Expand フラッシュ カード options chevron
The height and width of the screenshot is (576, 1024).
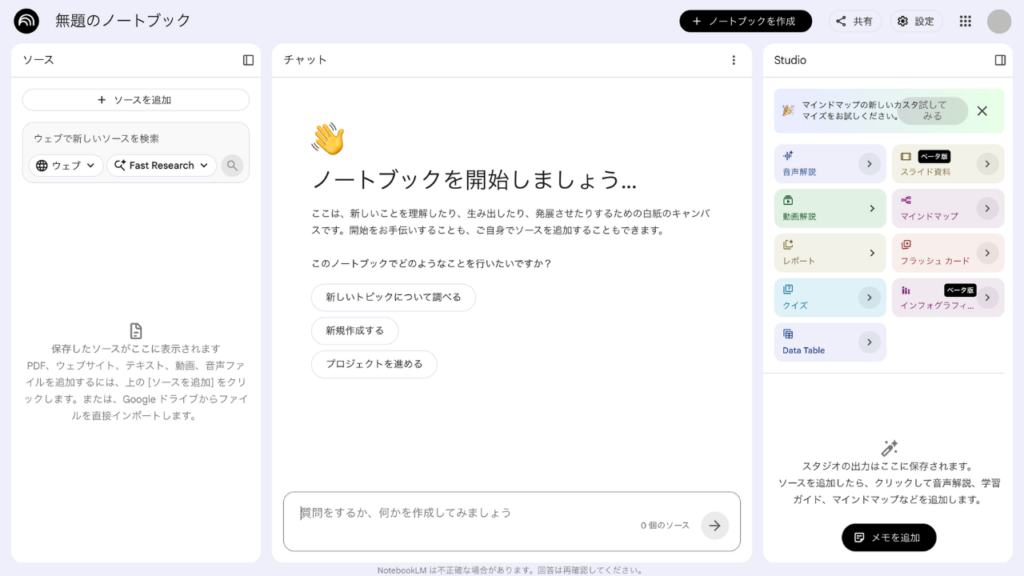click(987, 253)
